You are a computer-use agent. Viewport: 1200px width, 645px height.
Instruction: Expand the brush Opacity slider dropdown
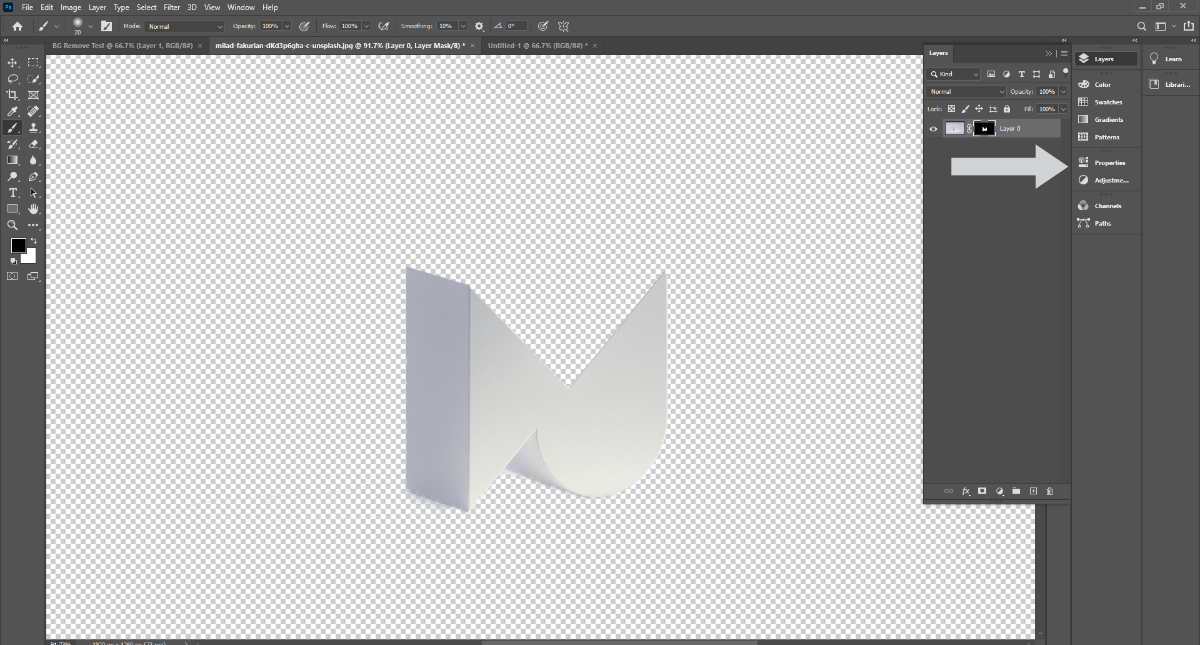tap(287, 26)
